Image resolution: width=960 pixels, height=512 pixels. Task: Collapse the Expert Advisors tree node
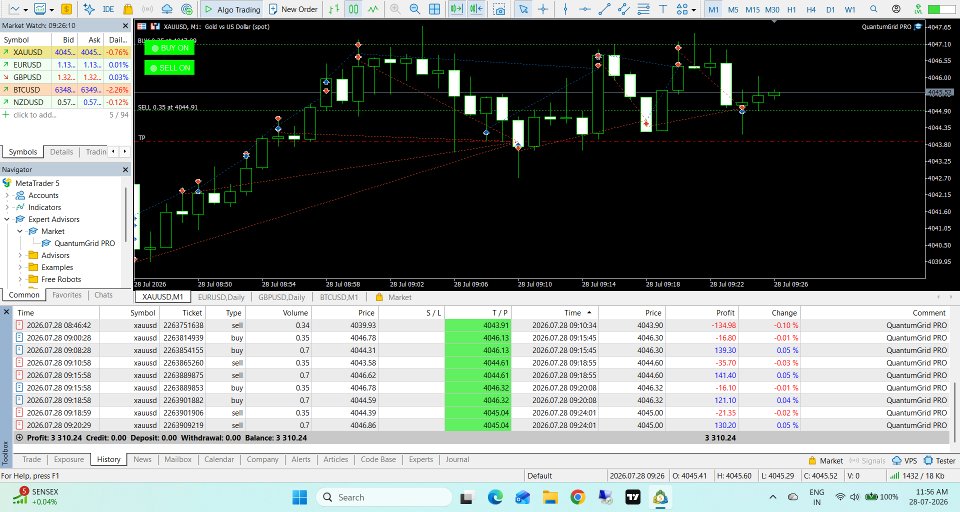pos(7,219)
